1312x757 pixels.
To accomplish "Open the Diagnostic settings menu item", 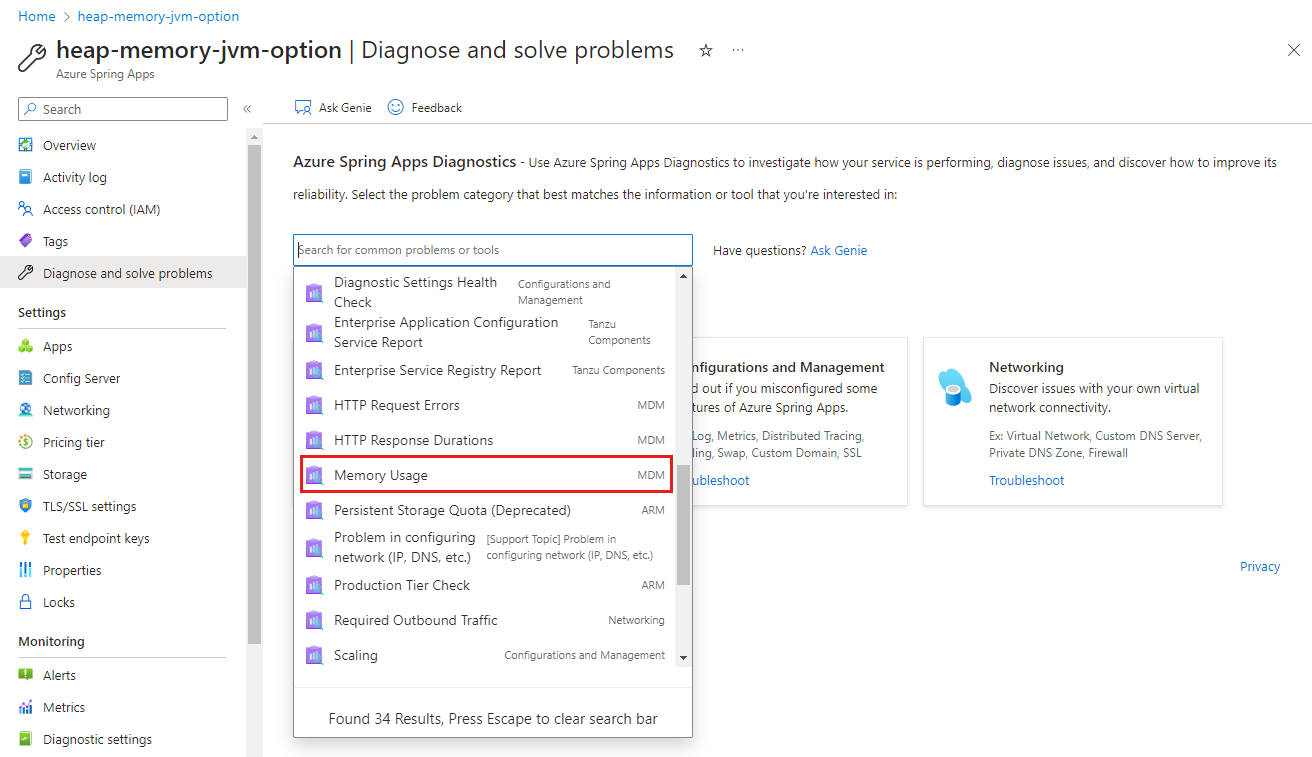I will (x=123, y=739).
